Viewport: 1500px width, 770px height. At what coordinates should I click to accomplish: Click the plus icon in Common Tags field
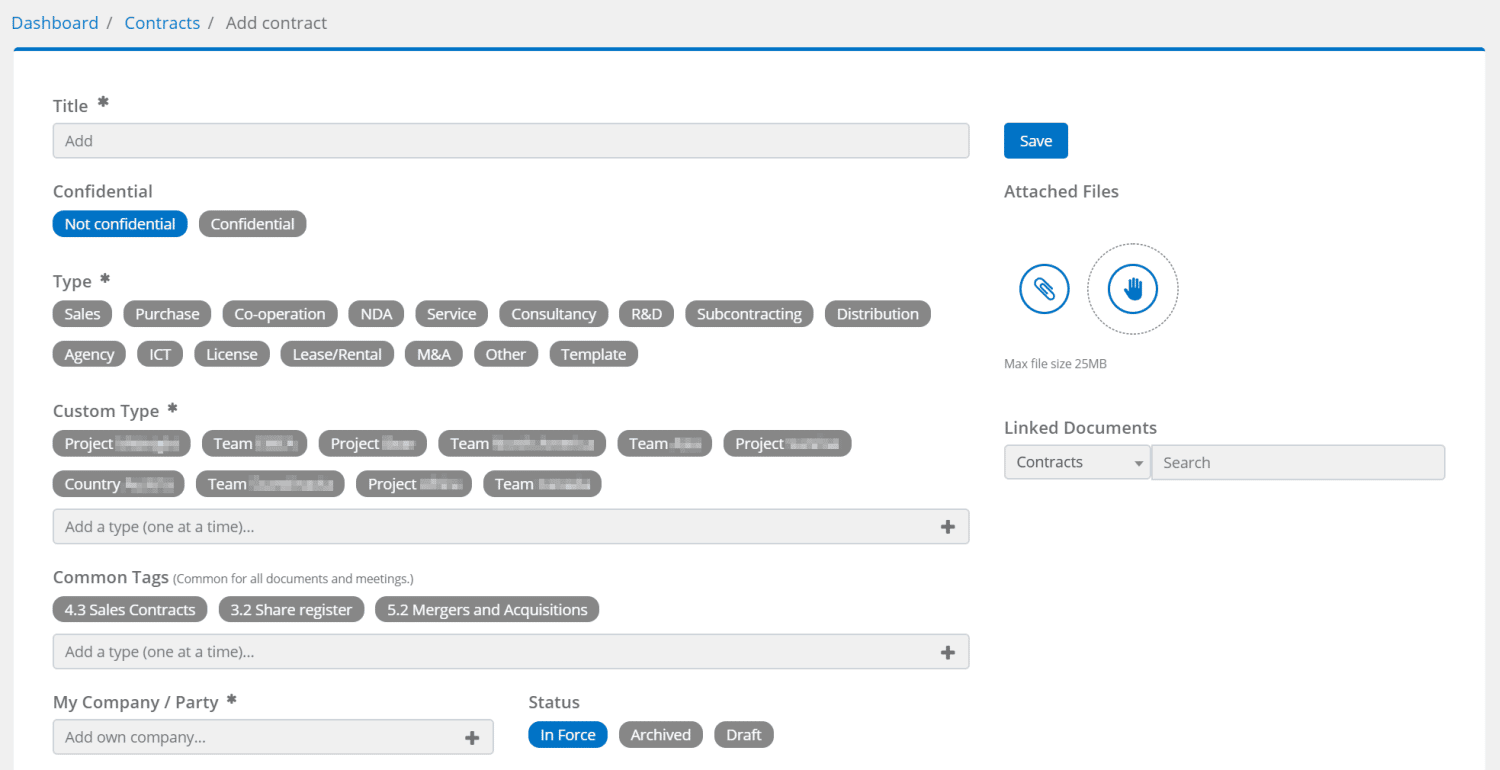coord(947,652)
